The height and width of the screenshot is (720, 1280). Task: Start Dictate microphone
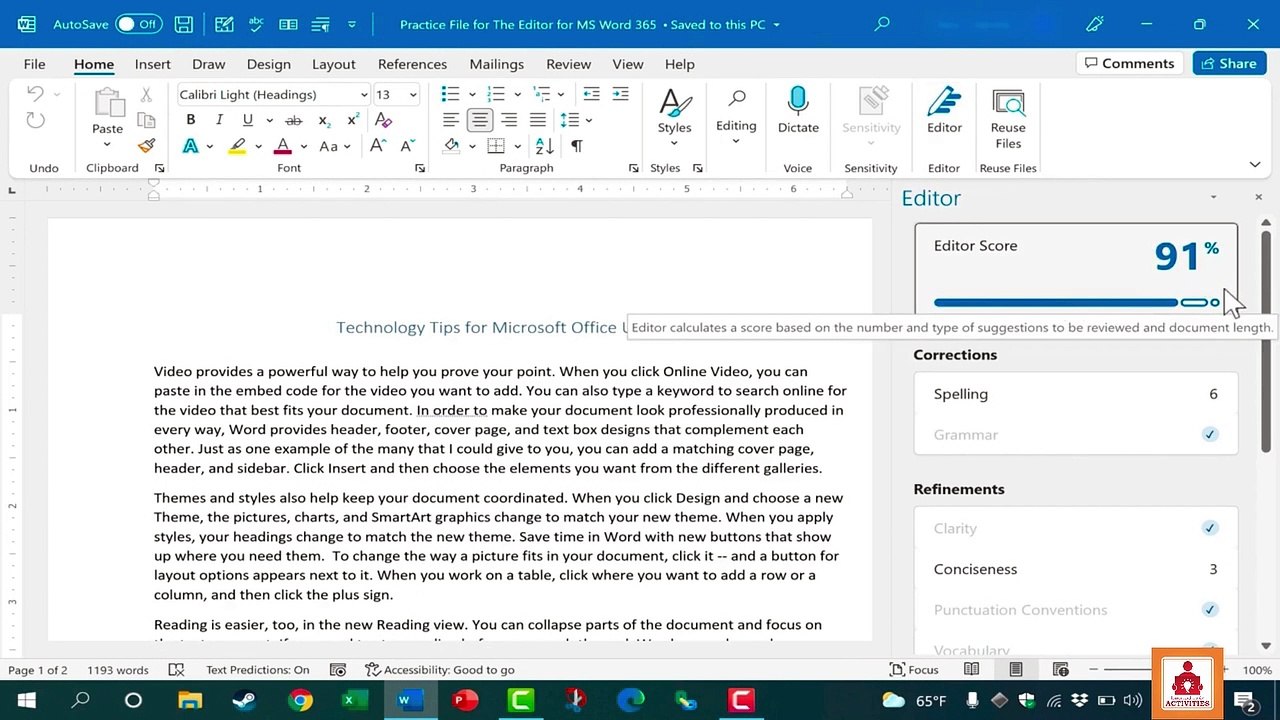[x=798, y=111]
